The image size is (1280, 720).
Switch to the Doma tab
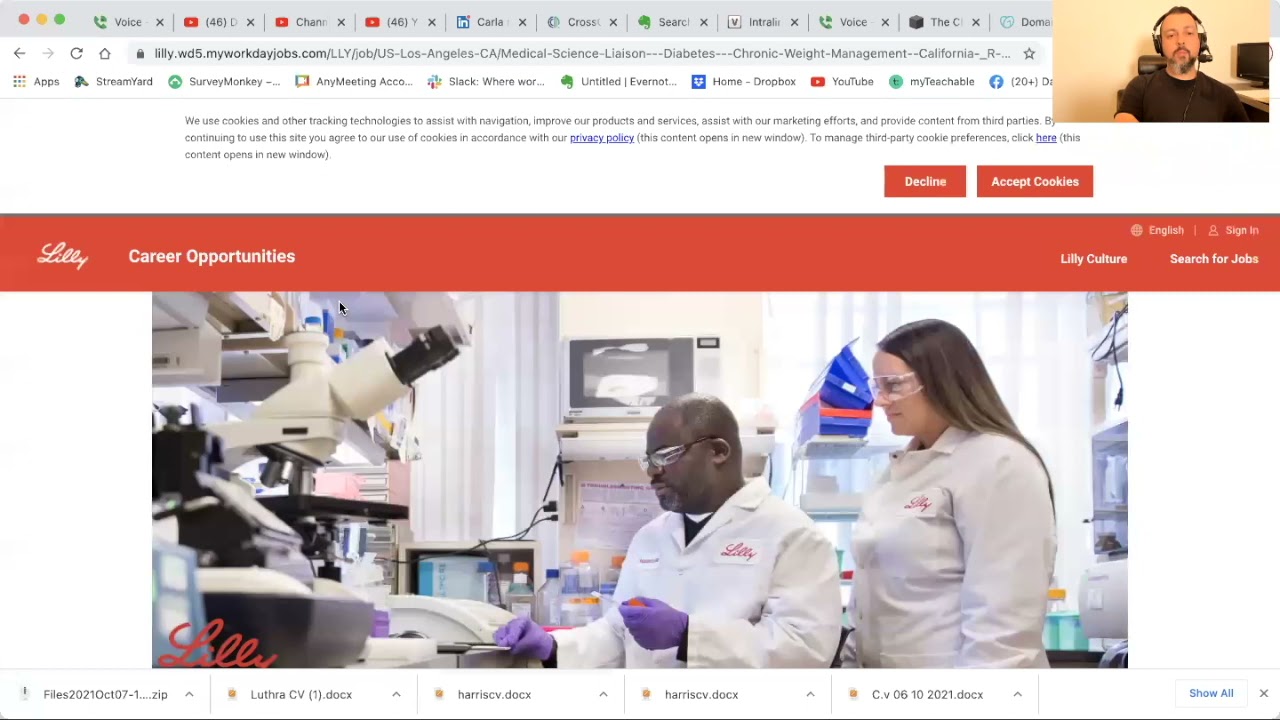tap(1025, 22)
